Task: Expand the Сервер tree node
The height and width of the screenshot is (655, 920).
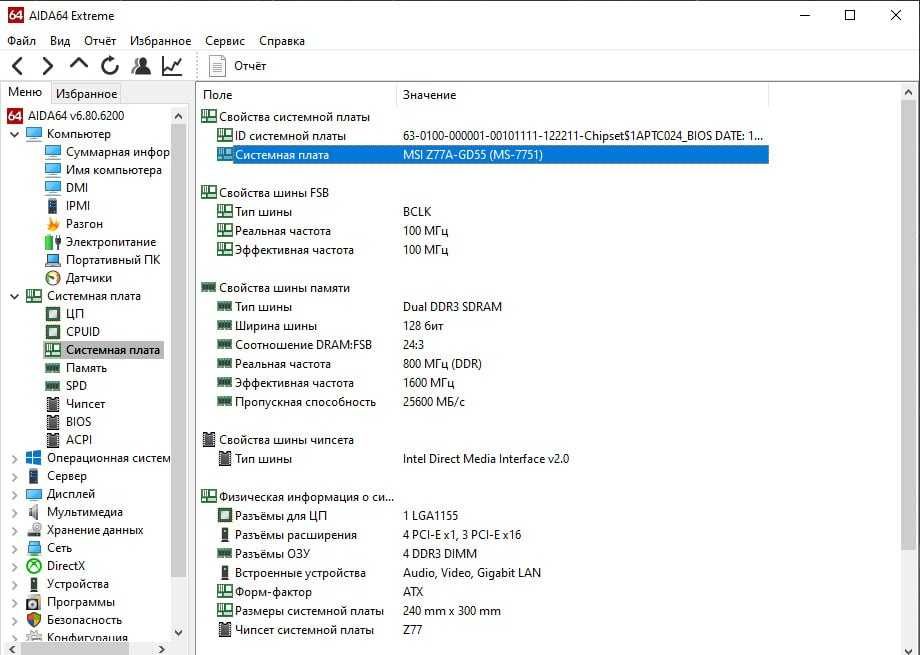Action: point(15,477)
